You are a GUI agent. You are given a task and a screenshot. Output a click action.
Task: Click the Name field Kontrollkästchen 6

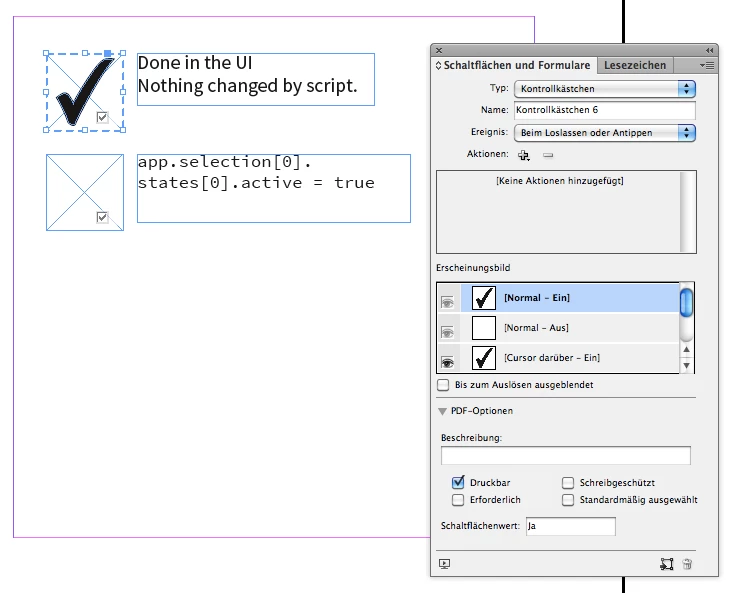[605, 110]
